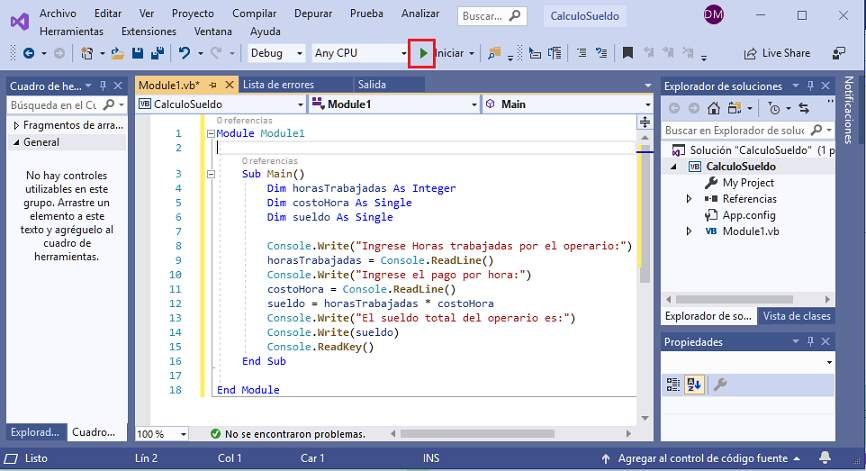The height and width of the screenshot is (471, 866).
Task: Click the Live Share icon
Action: click(x=751, y=53)
